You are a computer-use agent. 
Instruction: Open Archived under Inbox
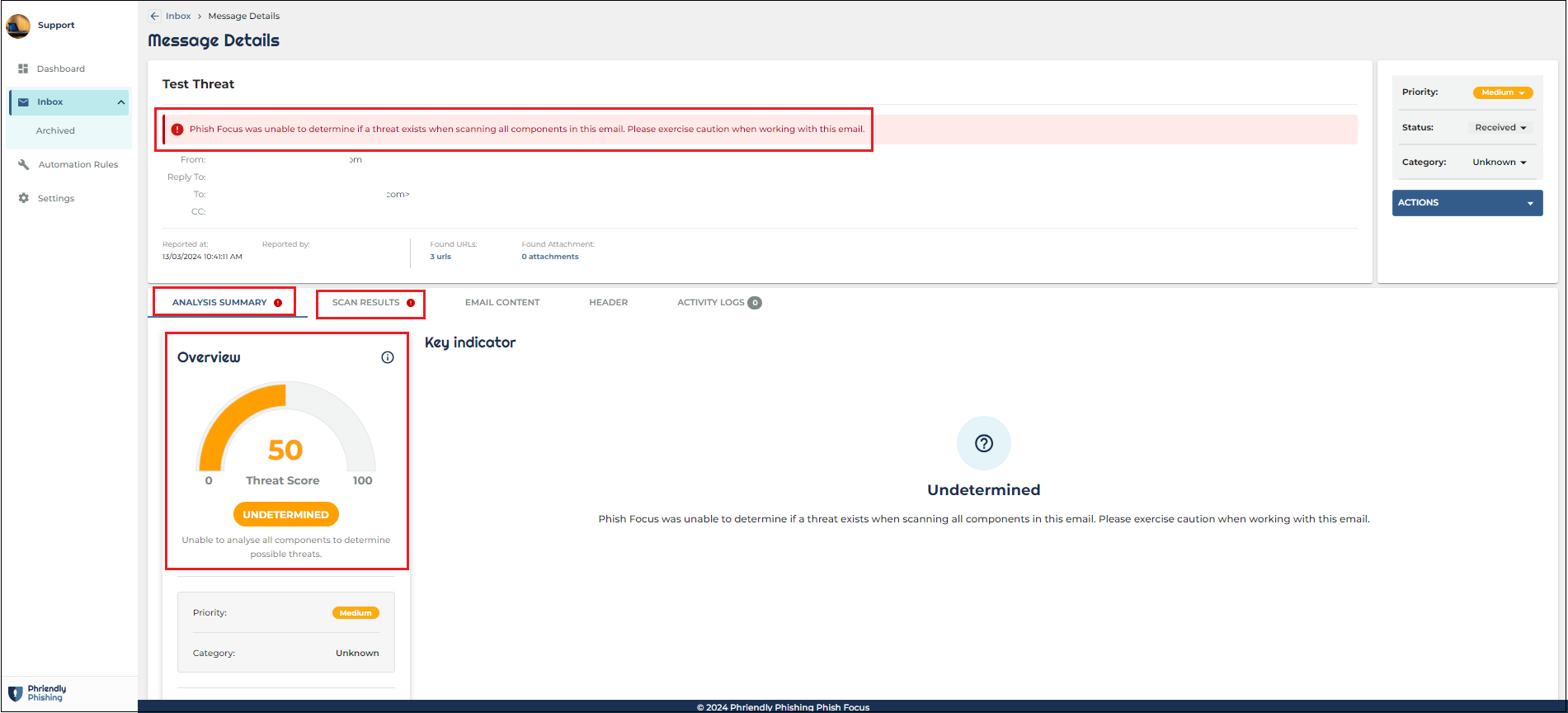[55, 130]
